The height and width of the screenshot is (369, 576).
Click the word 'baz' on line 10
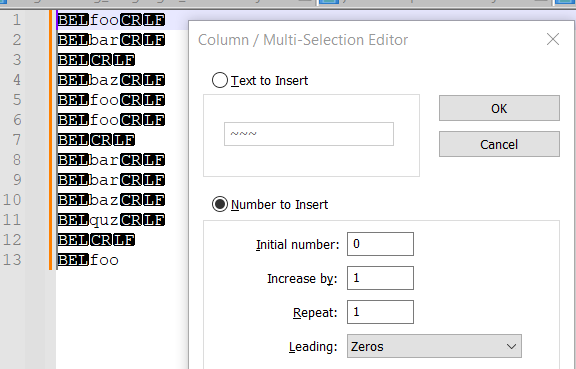[x=104, y=200]
